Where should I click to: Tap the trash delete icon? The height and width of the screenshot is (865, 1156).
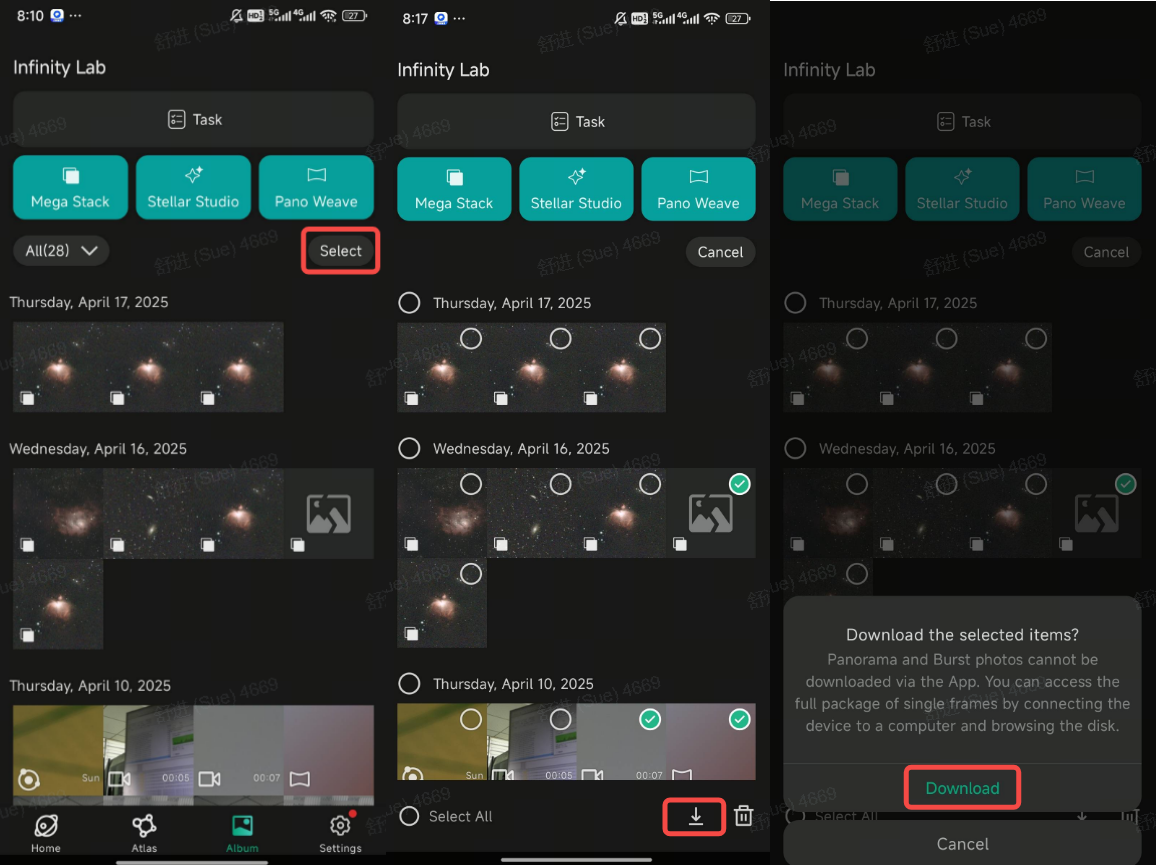(743, 816)
